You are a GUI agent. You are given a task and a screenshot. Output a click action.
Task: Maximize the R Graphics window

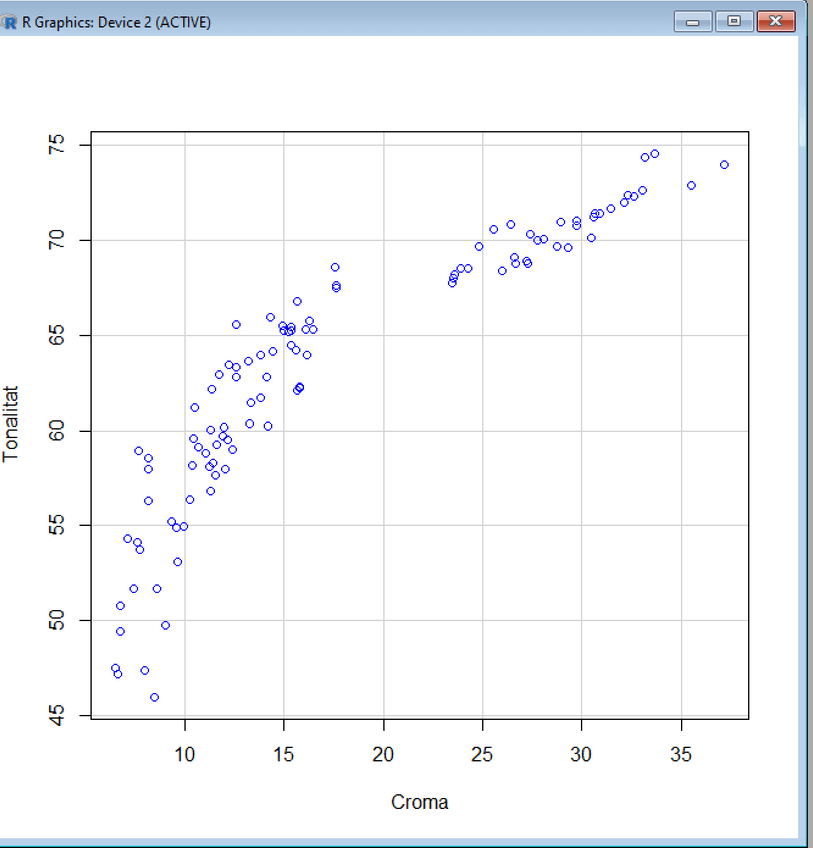734,22
